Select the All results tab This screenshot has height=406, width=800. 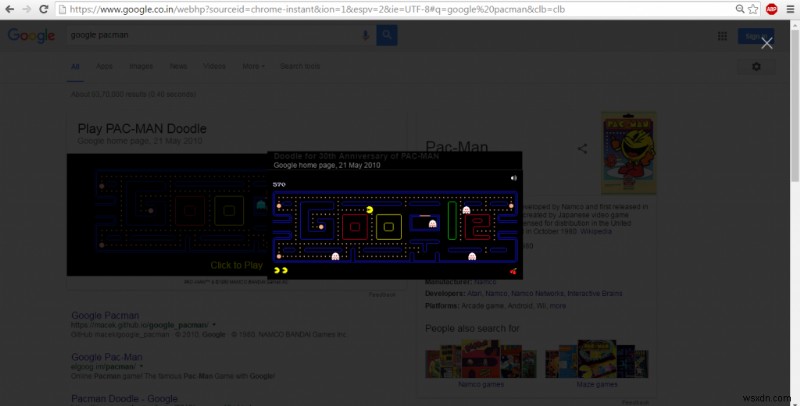[75, 66]
